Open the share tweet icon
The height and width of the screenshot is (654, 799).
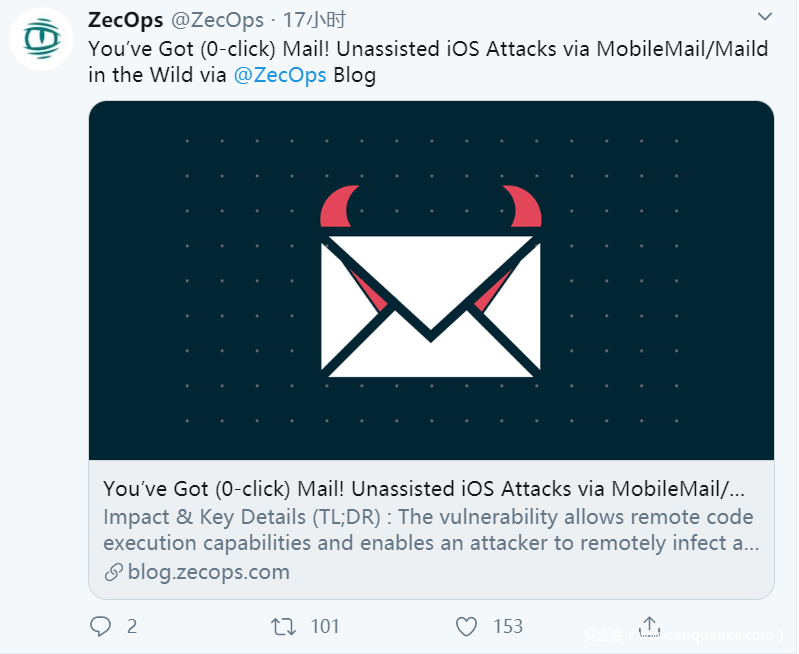(650, 625)
